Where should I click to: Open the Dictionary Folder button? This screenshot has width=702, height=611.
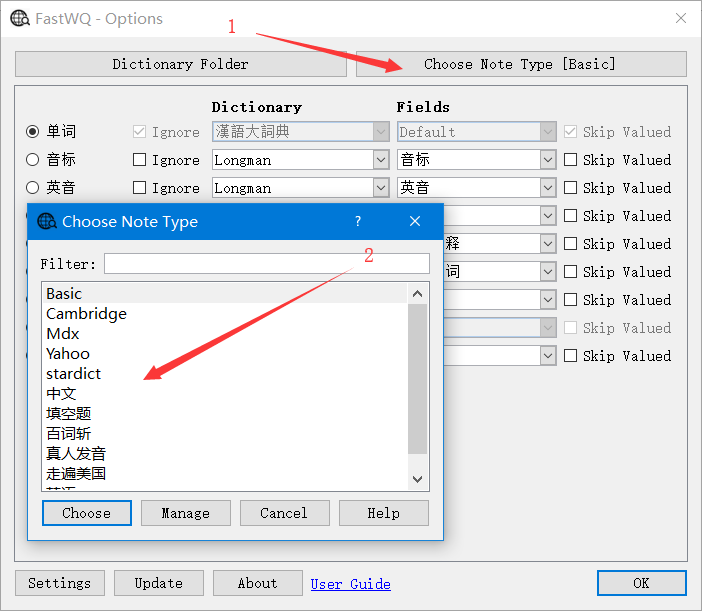(x=180, y=64)
